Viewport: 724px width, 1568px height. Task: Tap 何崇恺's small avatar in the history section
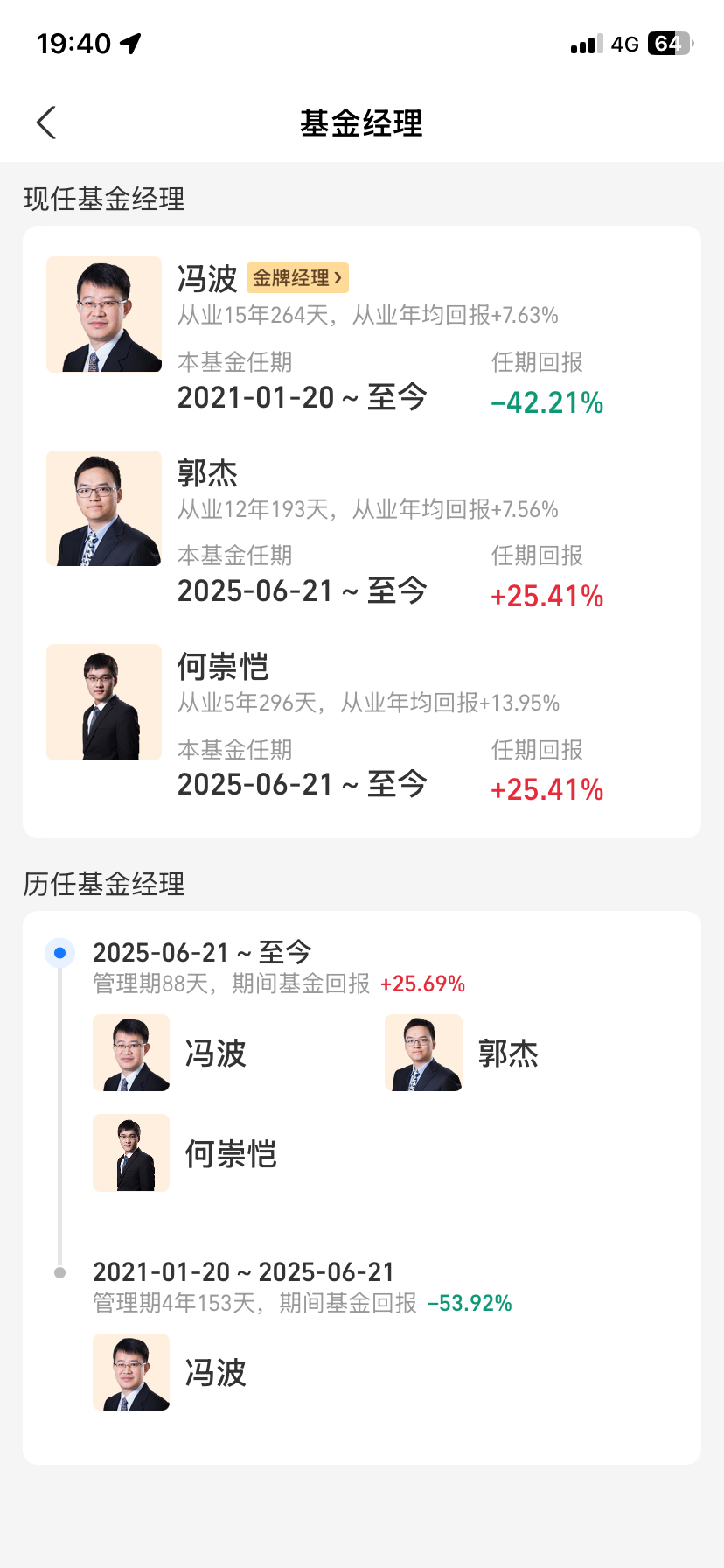(x=131, y=1152)
